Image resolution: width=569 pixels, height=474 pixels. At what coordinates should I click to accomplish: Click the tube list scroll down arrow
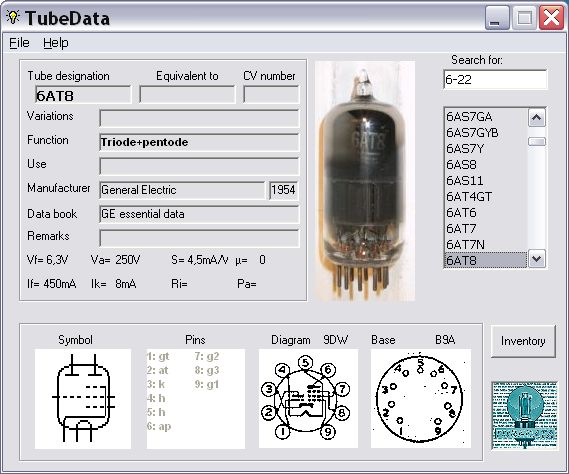537,259
